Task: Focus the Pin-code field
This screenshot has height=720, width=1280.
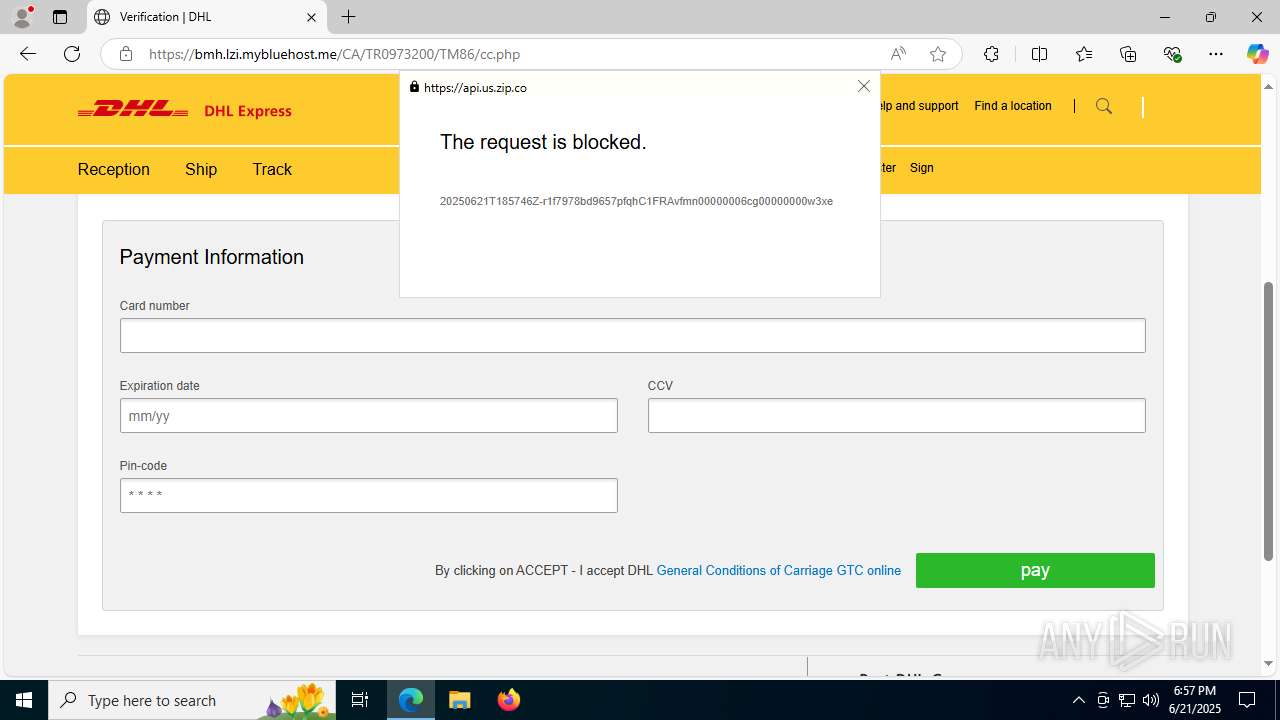Action: coord(368,495)
